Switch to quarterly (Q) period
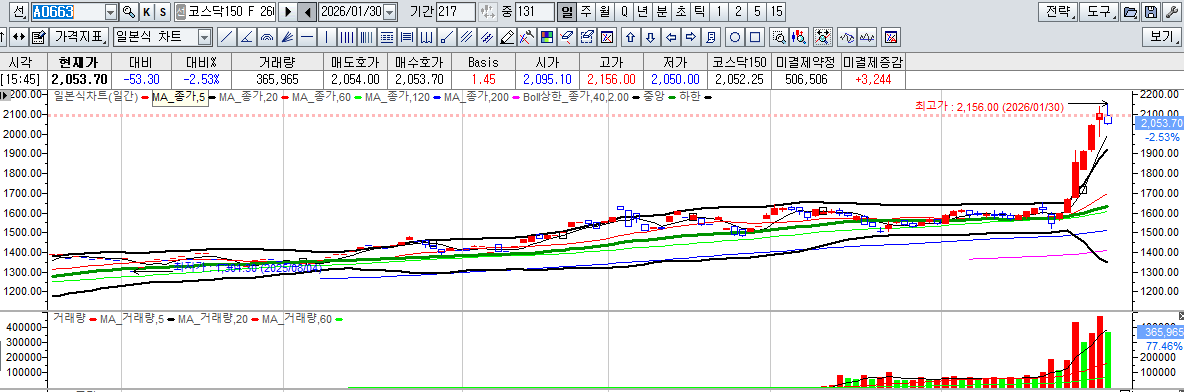This screenshot has height=392, width=1184. coord(624,12)
